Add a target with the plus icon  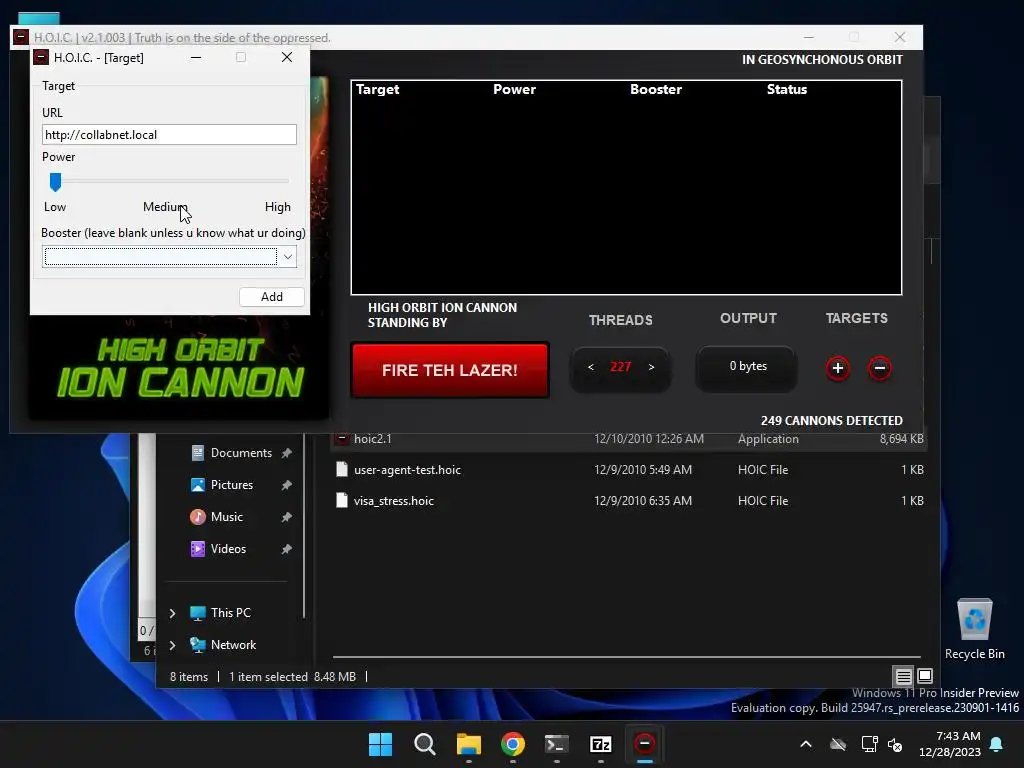(x=838, y=368)
